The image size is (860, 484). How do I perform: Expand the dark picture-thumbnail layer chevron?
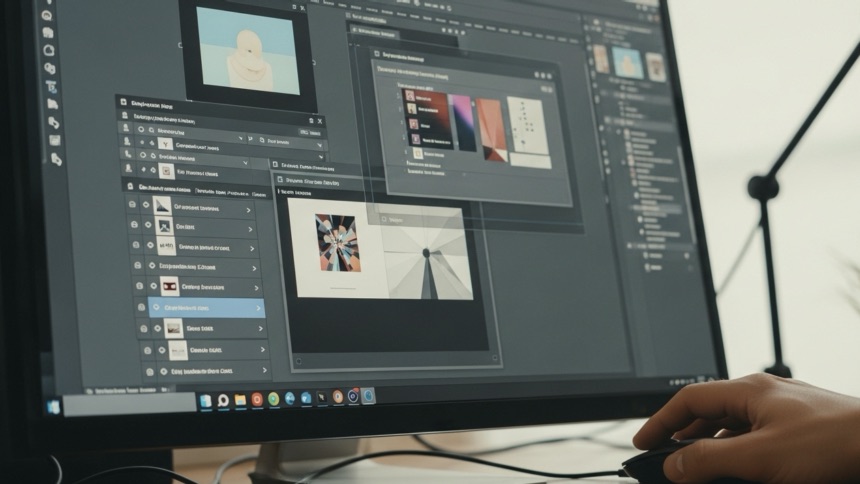(x=251, y=229)
